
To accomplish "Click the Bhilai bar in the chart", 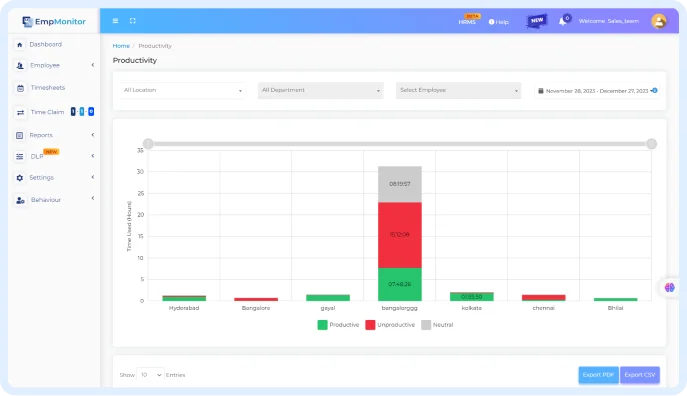I will (615, 300).
